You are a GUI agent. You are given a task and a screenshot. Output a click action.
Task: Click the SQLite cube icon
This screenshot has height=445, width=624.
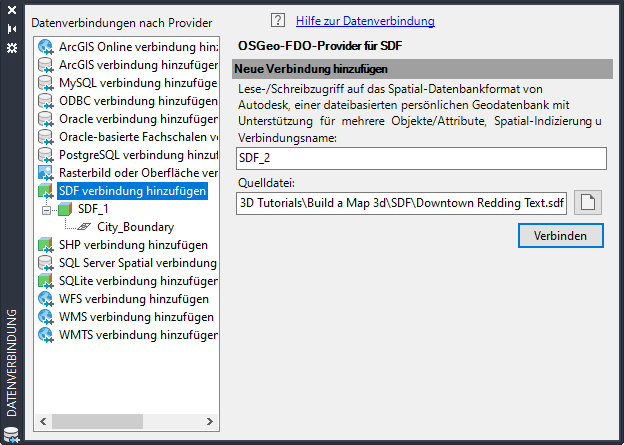coord(45,281)
